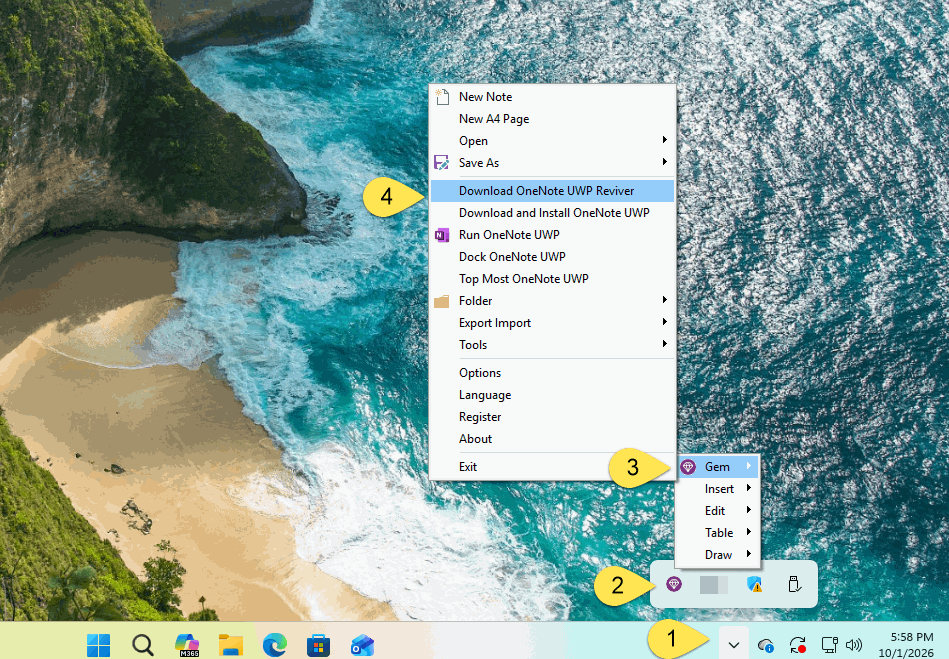Viewport: 949px width, 659px height.
Task: Expand the Gem submenu arrow
Action: (749, 466)
